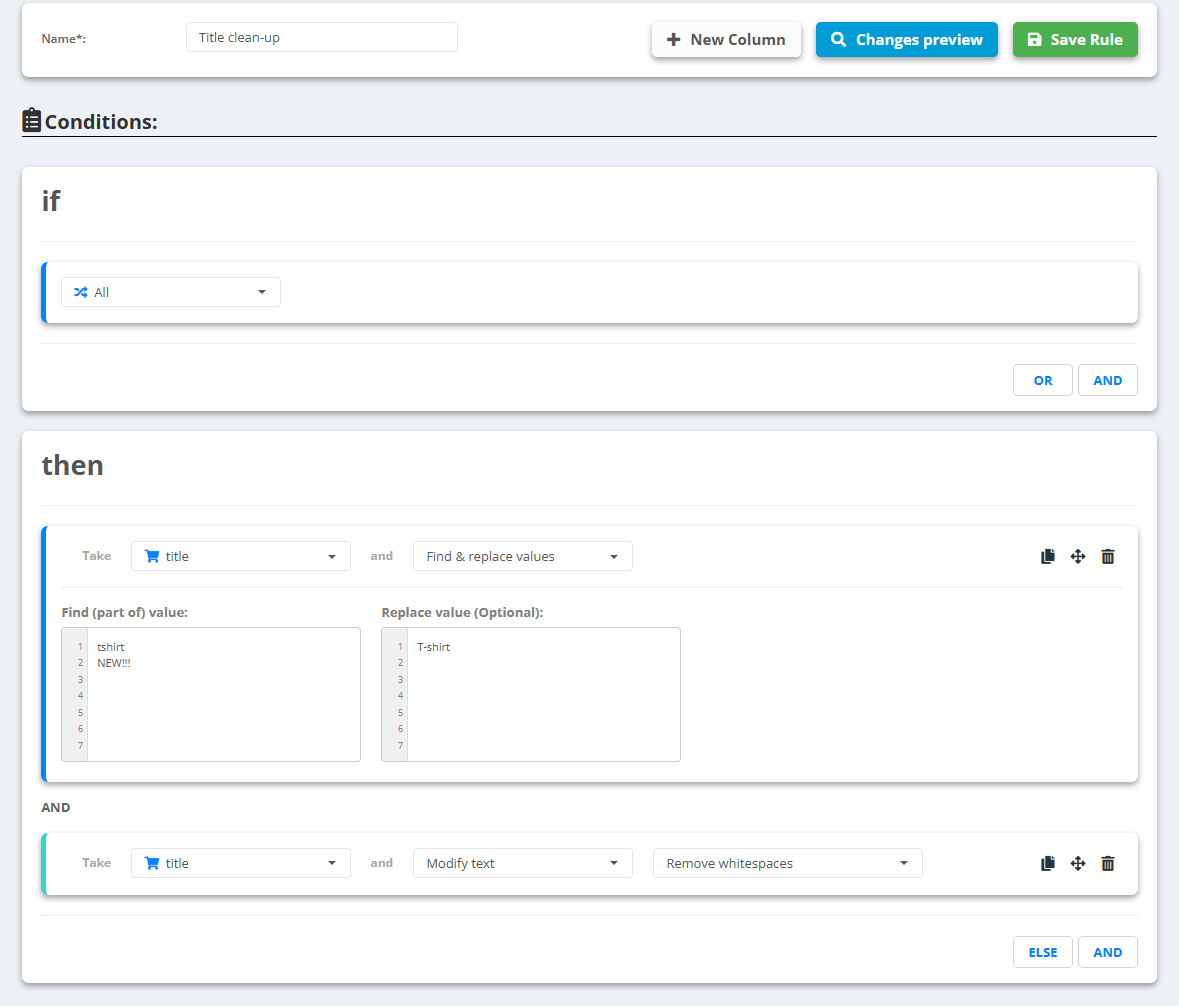Open title field dropdown in Find & replace row
Viewport: 1179px width, 1006px height.
click(241, 556)
